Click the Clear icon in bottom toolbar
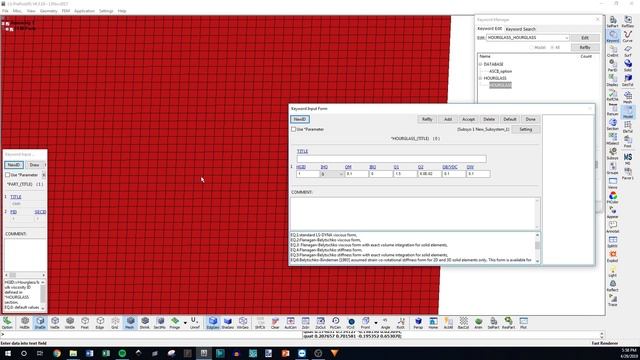The width and height of the screenshot is (640, 360). pos(275,322)
